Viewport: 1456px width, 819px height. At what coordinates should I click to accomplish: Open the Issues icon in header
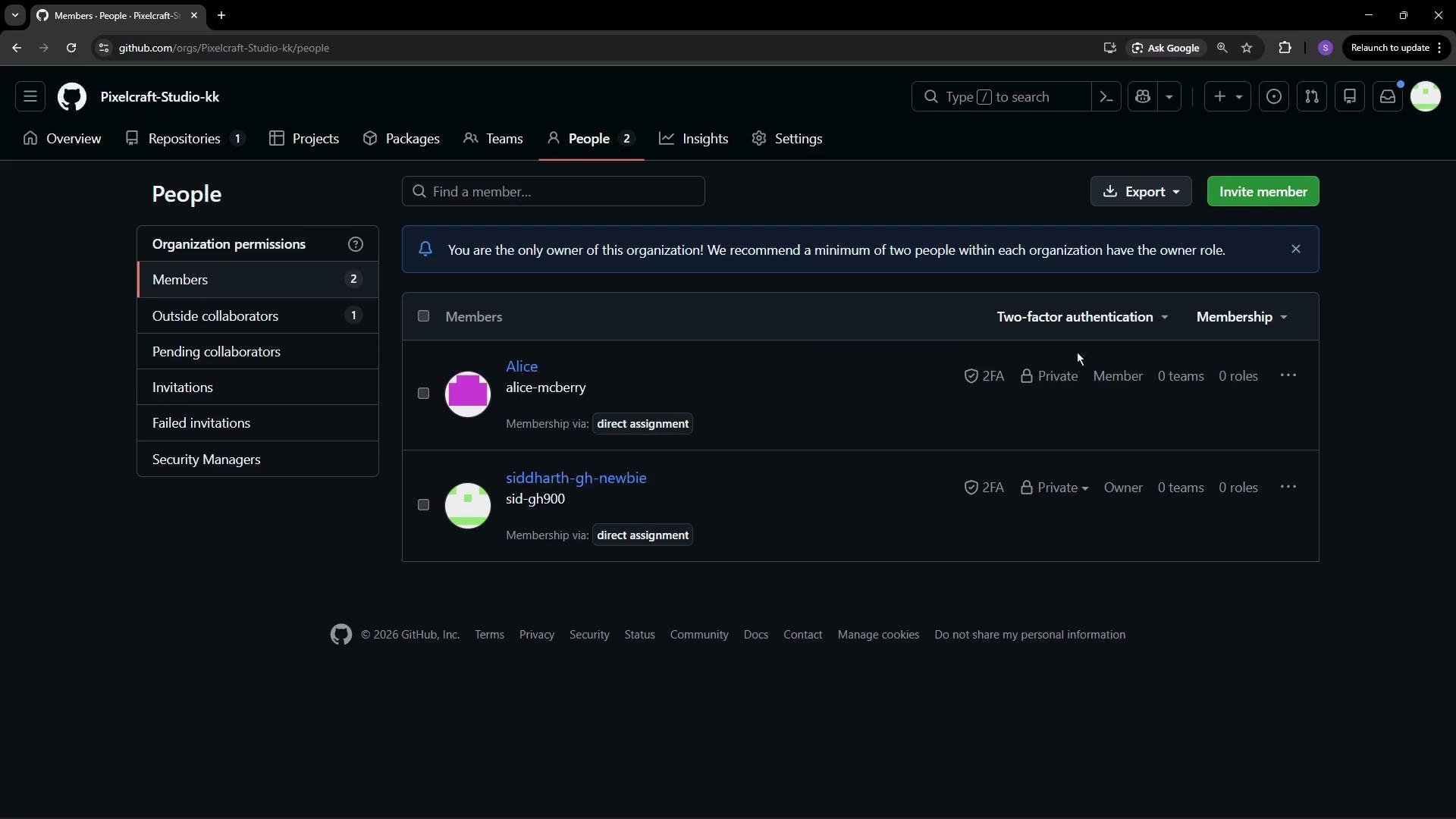(x=1274, y=97)
